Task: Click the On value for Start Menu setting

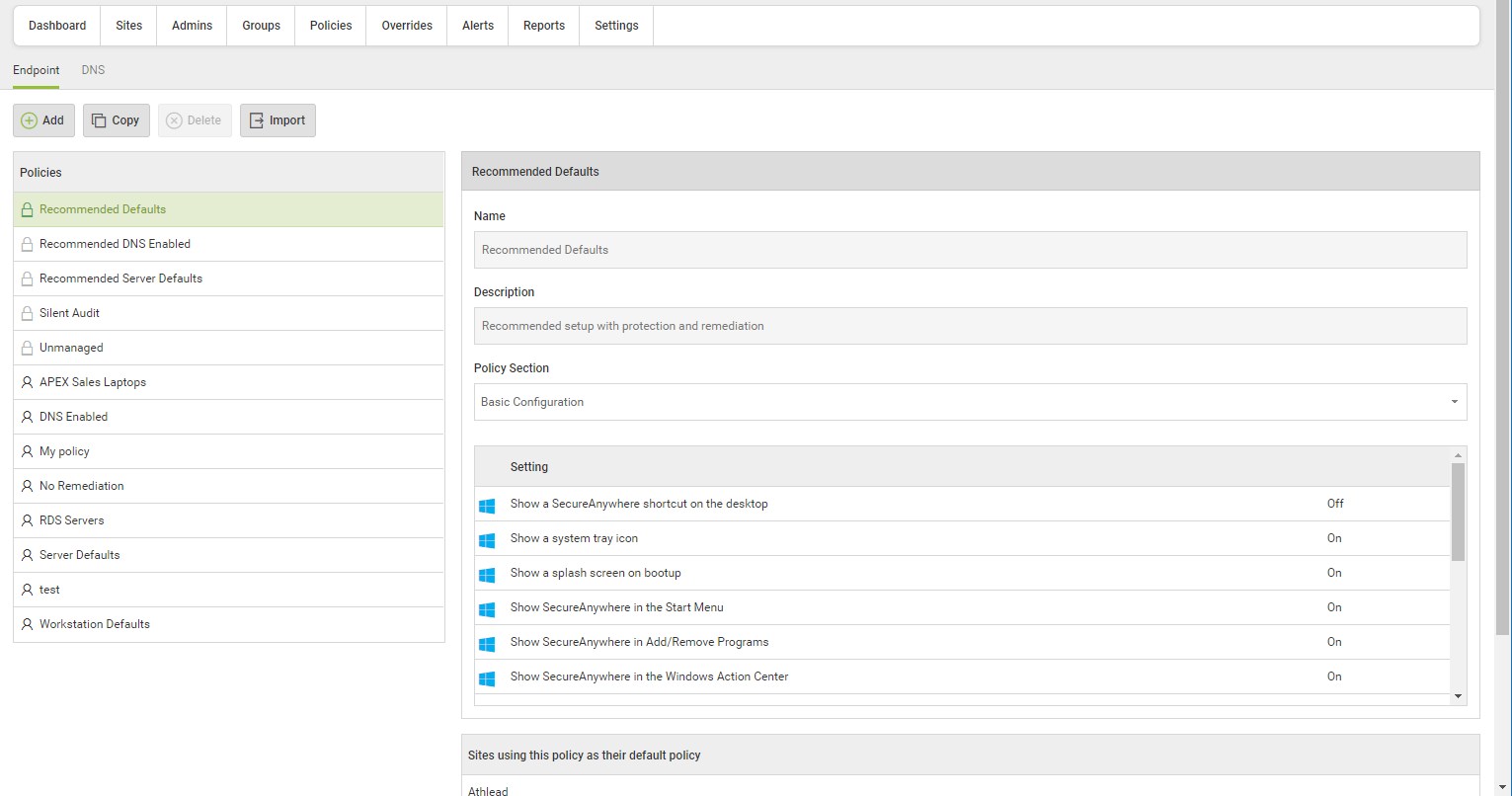Action: click(1334, 607)
